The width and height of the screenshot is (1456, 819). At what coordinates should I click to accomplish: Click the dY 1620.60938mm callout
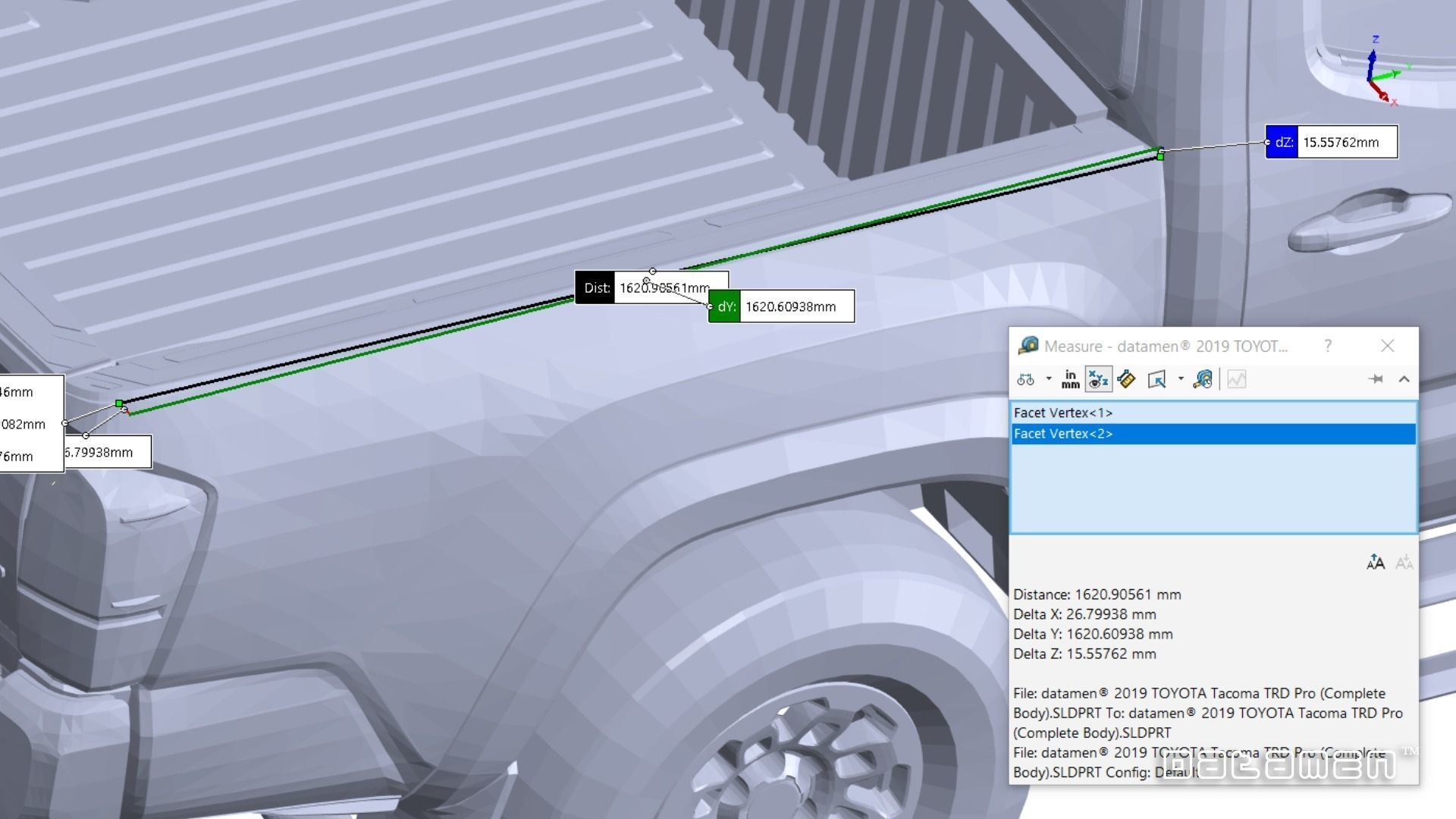click(781, 306)
